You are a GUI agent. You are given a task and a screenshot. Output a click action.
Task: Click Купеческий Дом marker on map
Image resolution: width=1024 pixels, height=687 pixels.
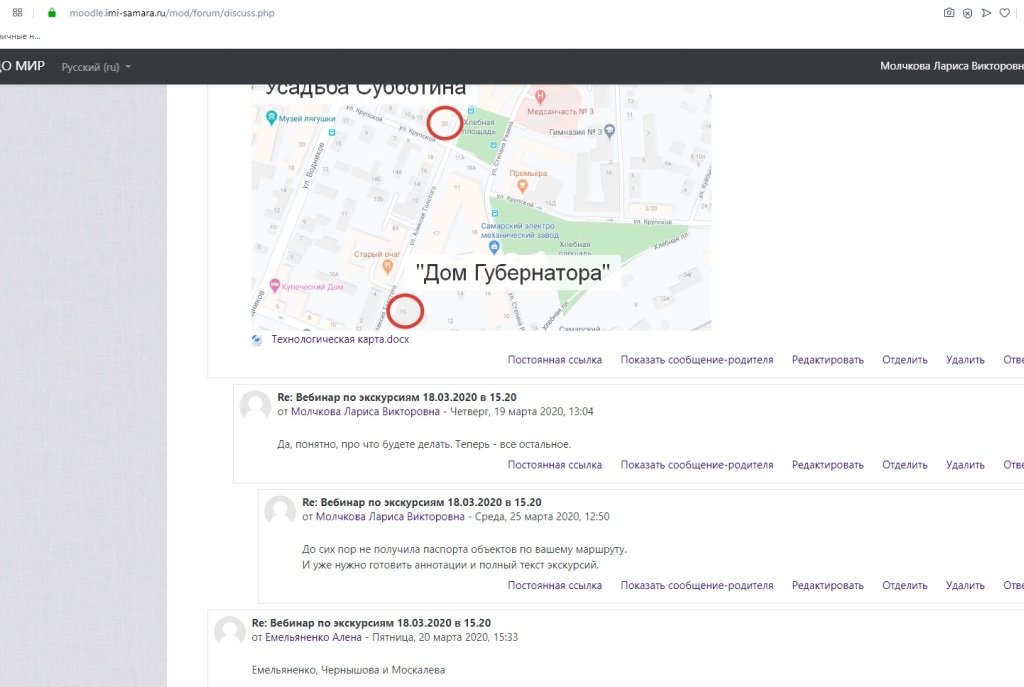[x=274, y=286]
